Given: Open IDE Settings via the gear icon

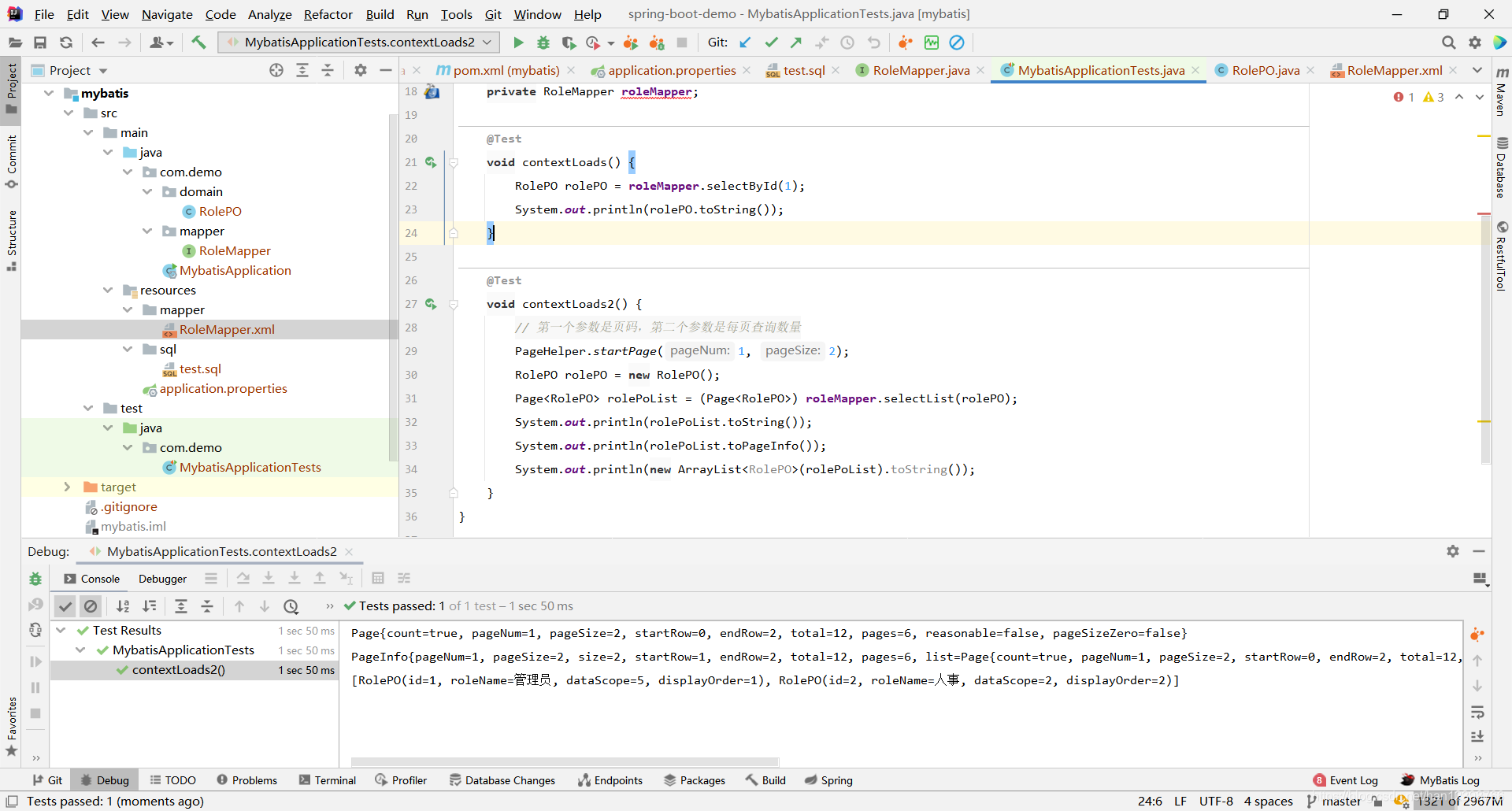Looking at the screenshot, I should pyautogui.click(x=1475, y=43).
